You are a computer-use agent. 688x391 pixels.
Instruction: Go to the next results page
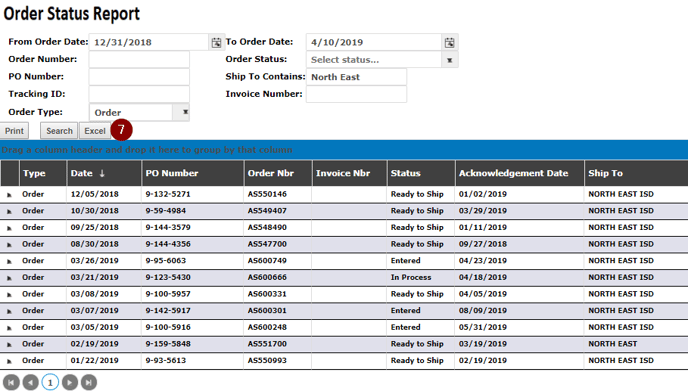70,382
